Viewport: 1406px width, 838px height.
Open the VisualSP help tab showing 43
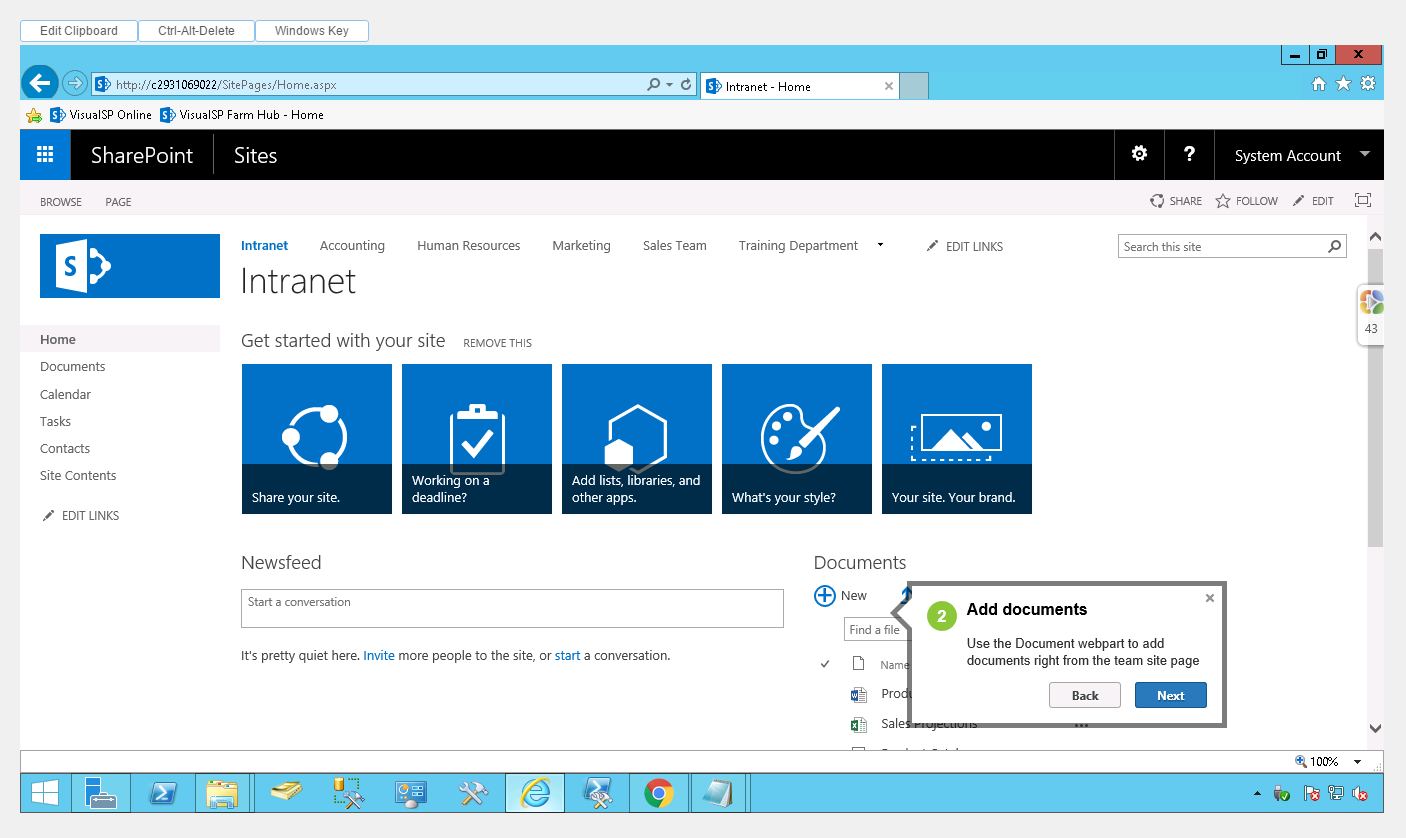pos(1371,315)
